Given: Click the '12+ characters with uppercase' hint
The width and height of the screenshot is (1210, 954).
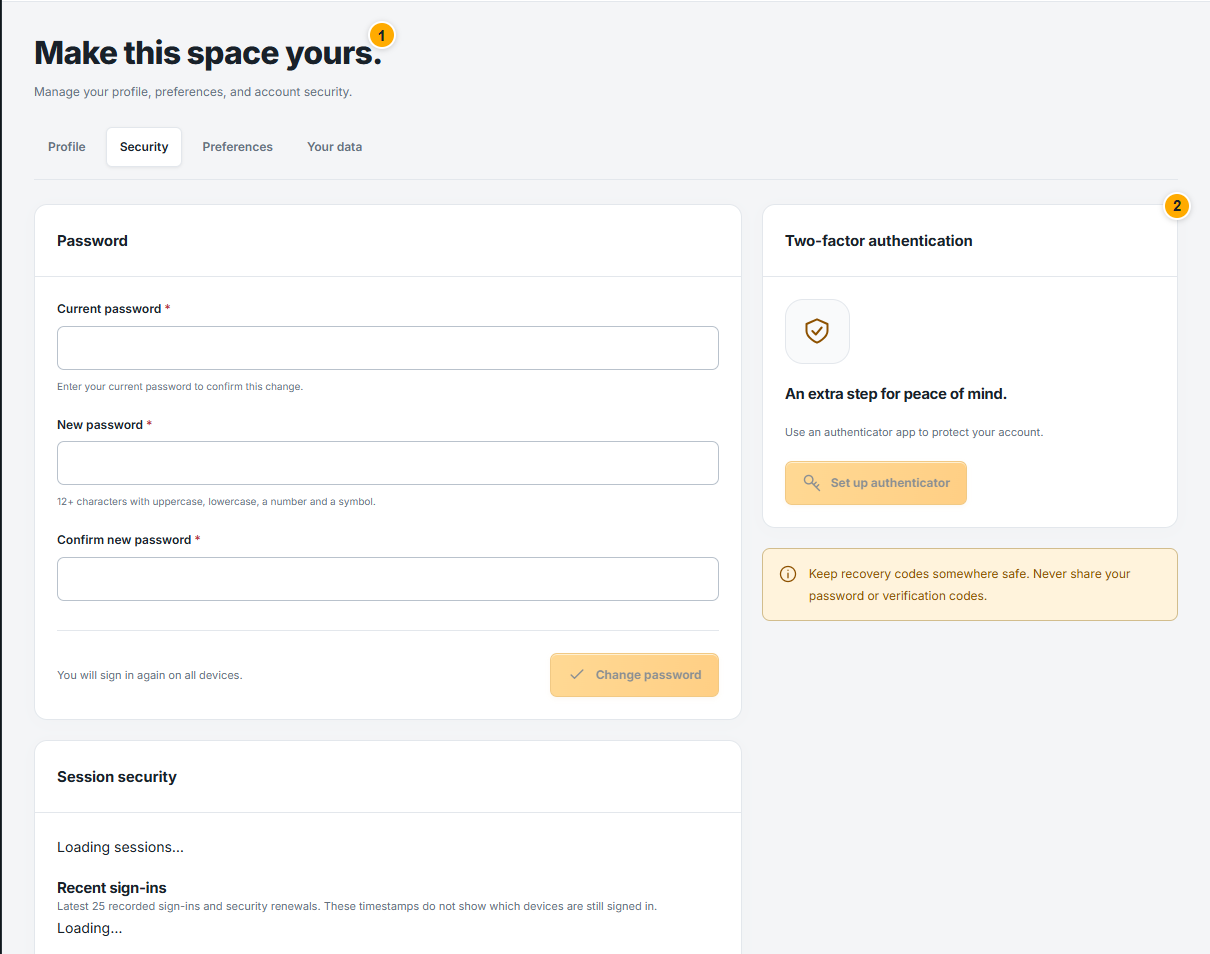Looking at the screenshot, I should (216, 502).
